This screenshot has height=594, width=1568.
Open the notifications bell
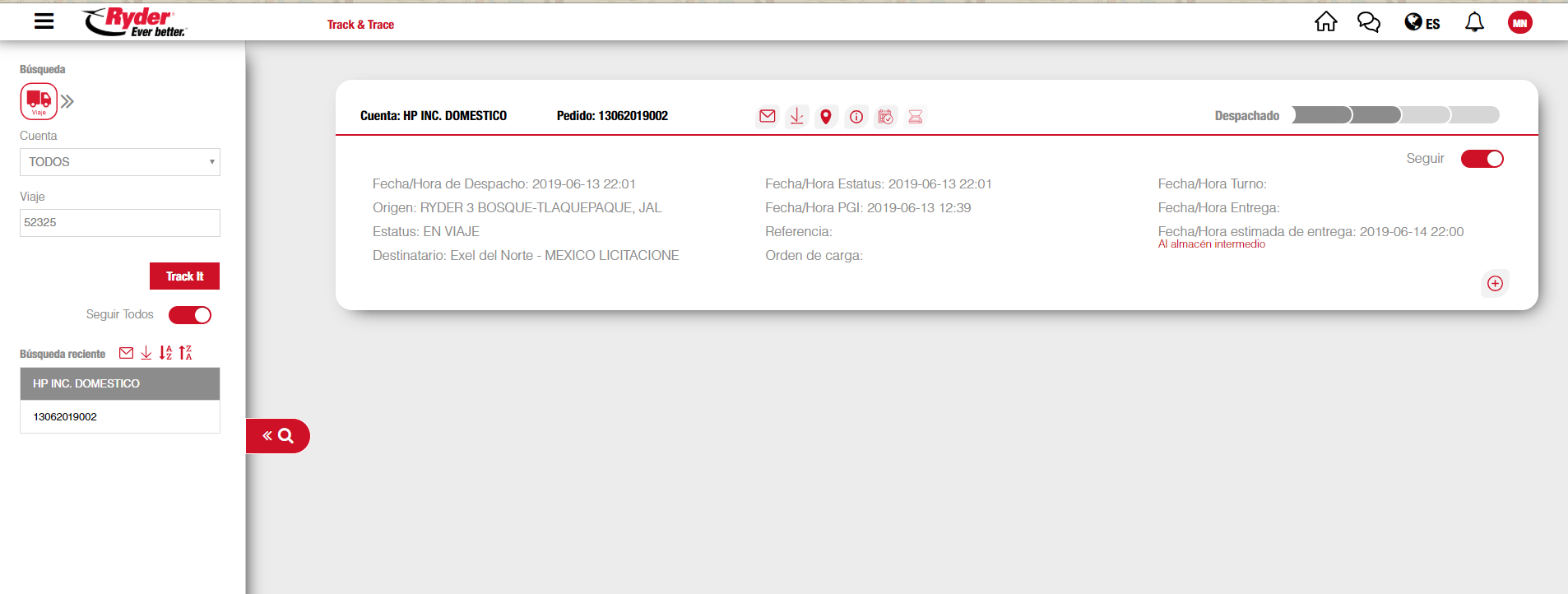(1474, 22)
